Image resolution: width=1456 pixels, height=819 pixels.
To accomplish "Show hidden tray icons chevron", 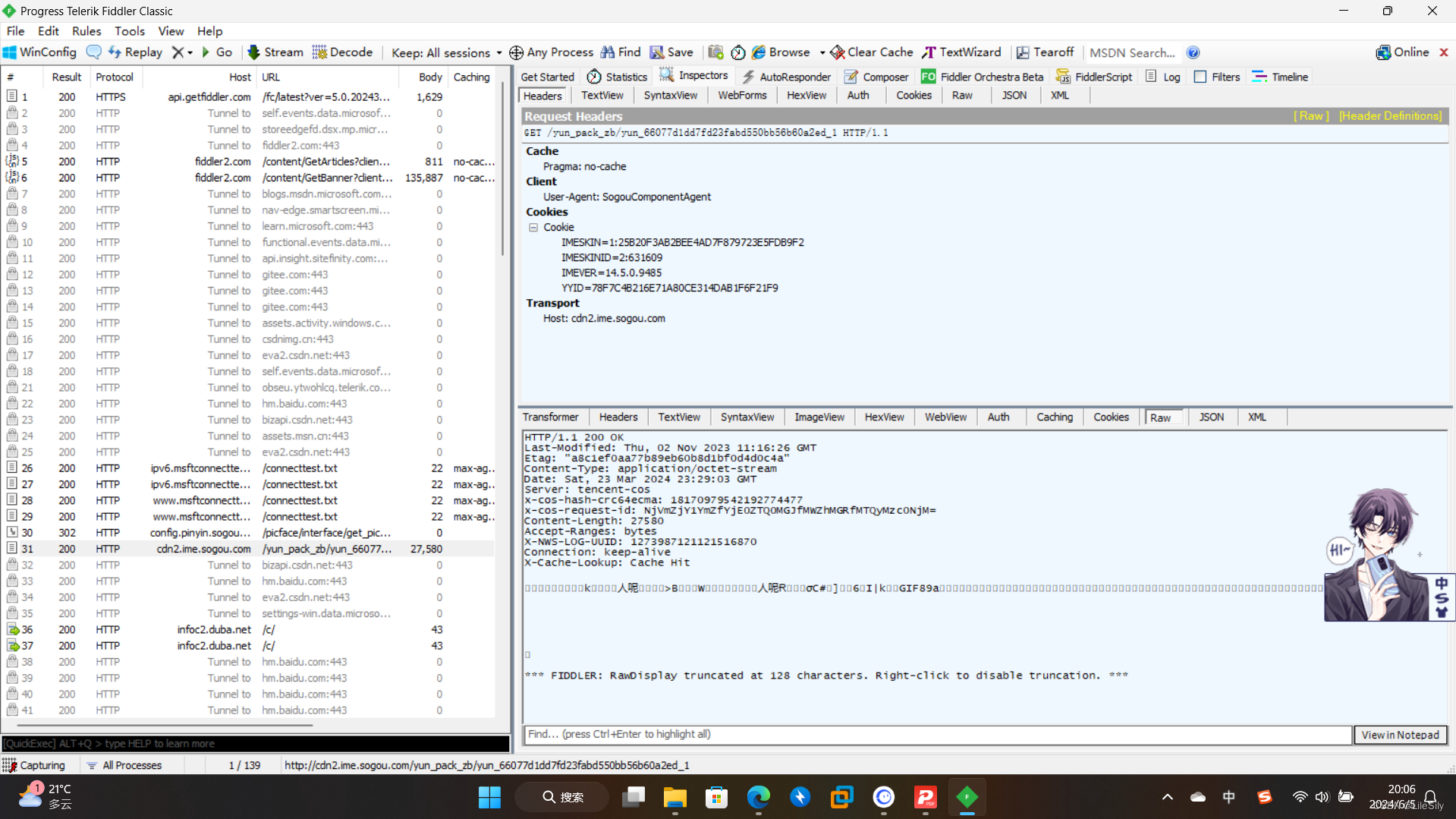I will 1167,797.
